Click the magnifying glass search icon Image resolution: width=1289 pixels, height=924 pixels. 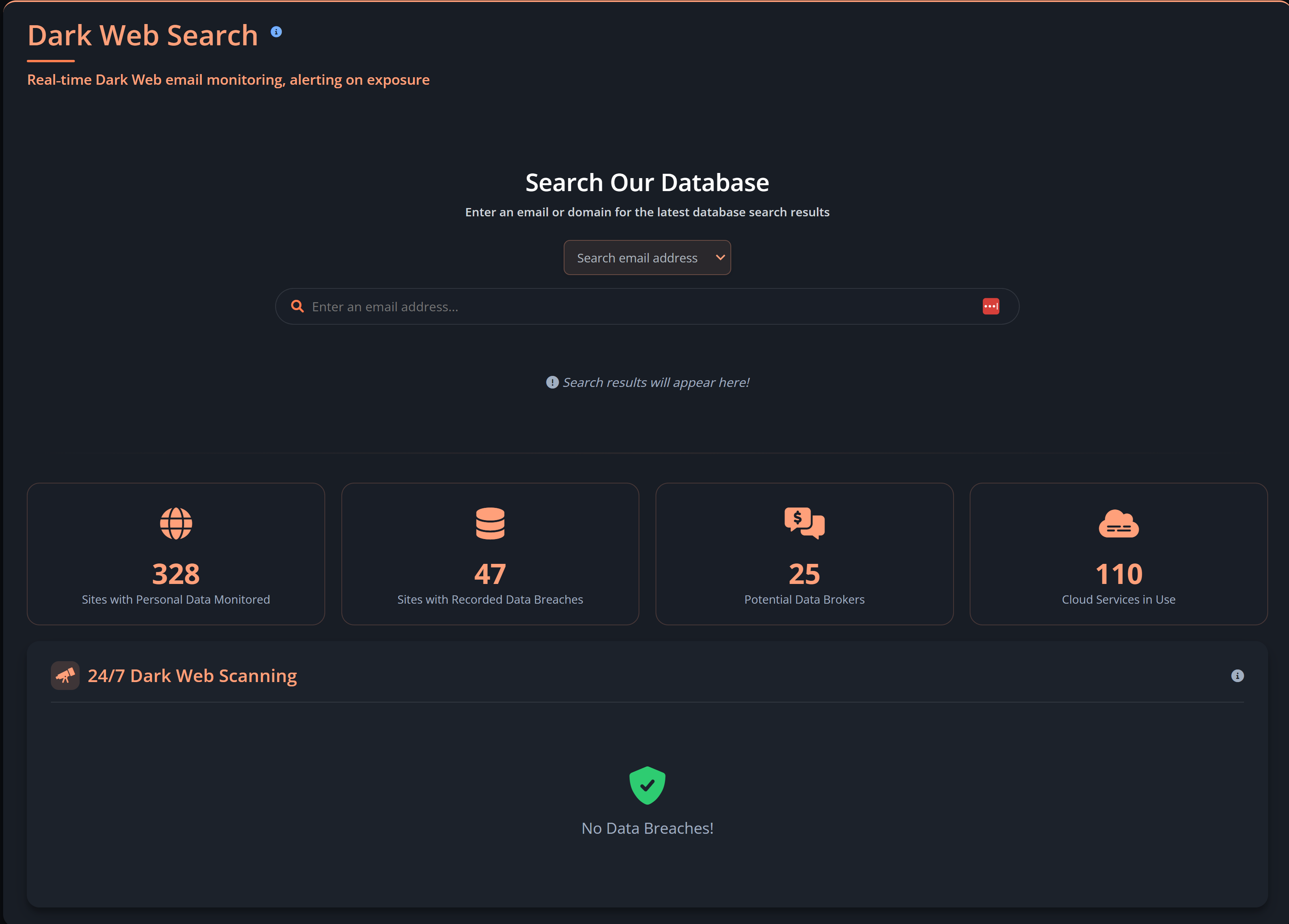tap(297, 306)
